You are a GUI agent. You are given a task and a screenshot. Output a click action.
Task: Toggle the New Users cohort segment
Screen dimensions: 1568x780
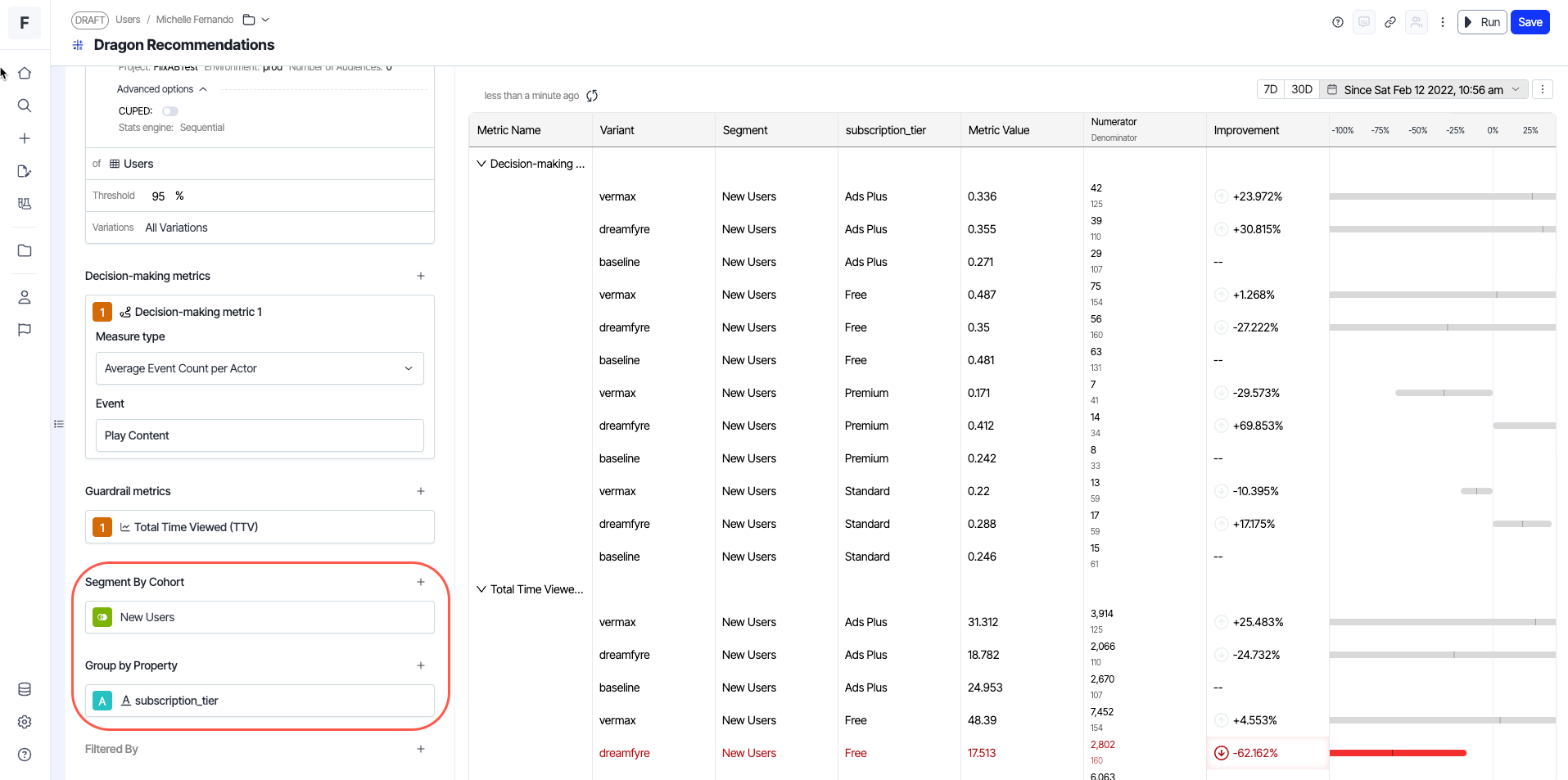click(x=102, y=617)
